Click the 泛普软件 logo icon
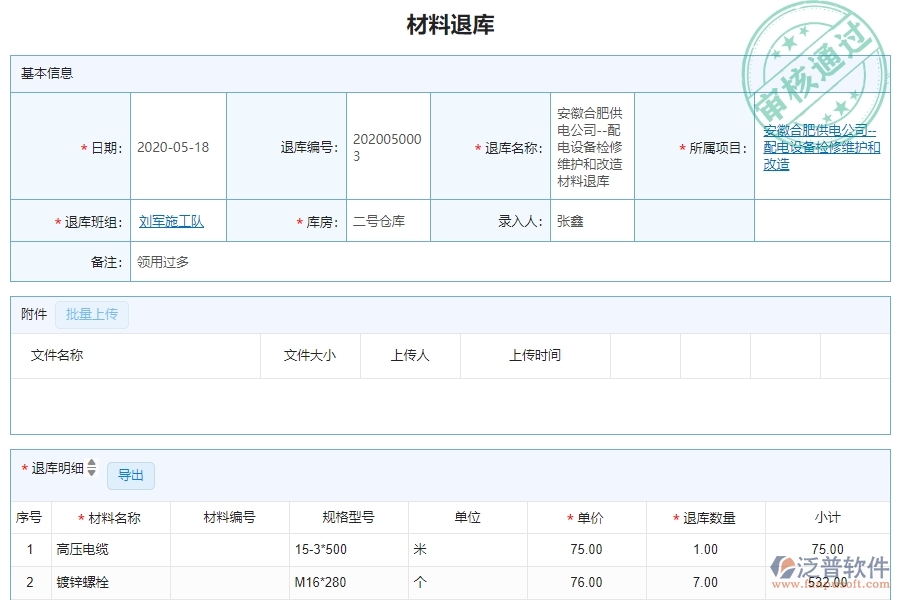 point(783,567)
